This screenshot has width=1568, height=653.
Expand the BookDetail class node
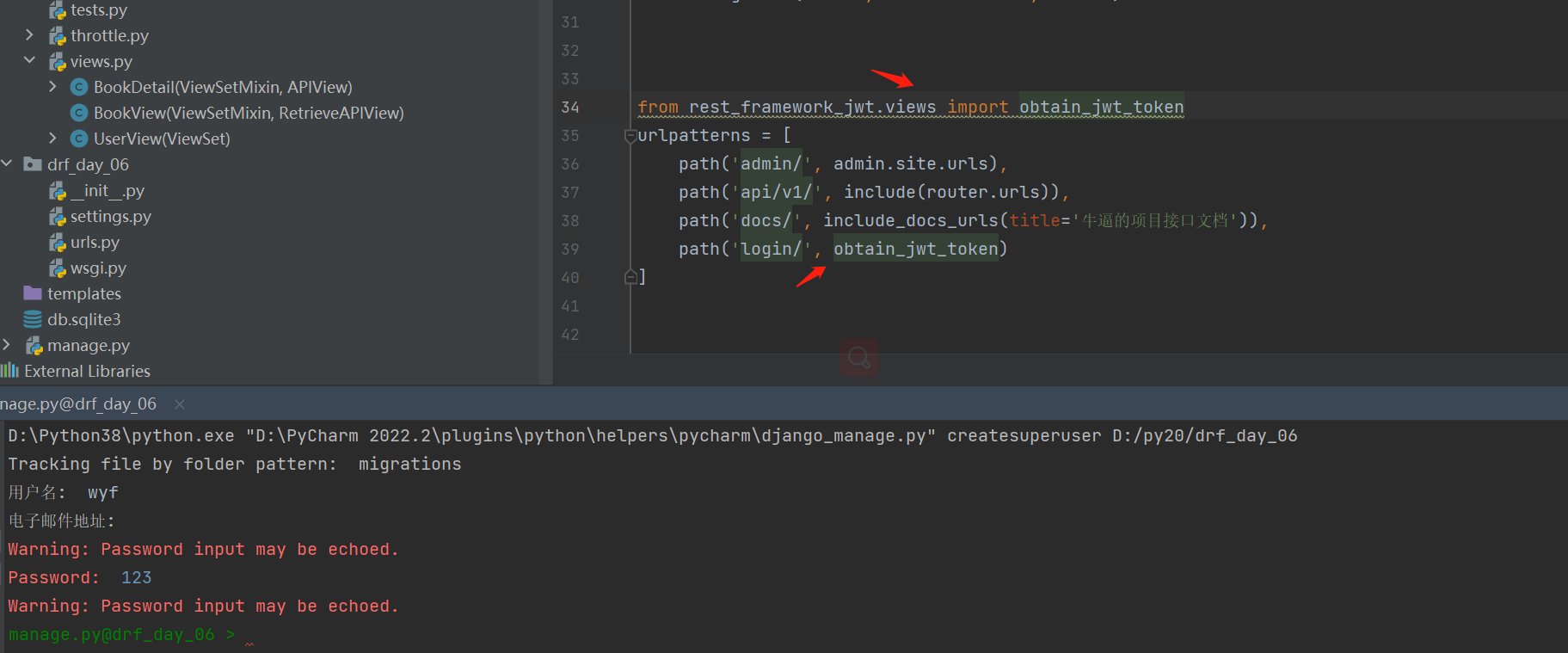52,86
